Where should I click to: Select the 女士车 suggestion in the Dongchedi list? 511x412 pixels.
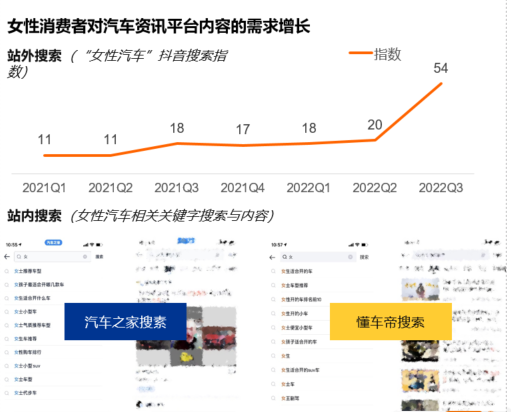coord(288,384)
